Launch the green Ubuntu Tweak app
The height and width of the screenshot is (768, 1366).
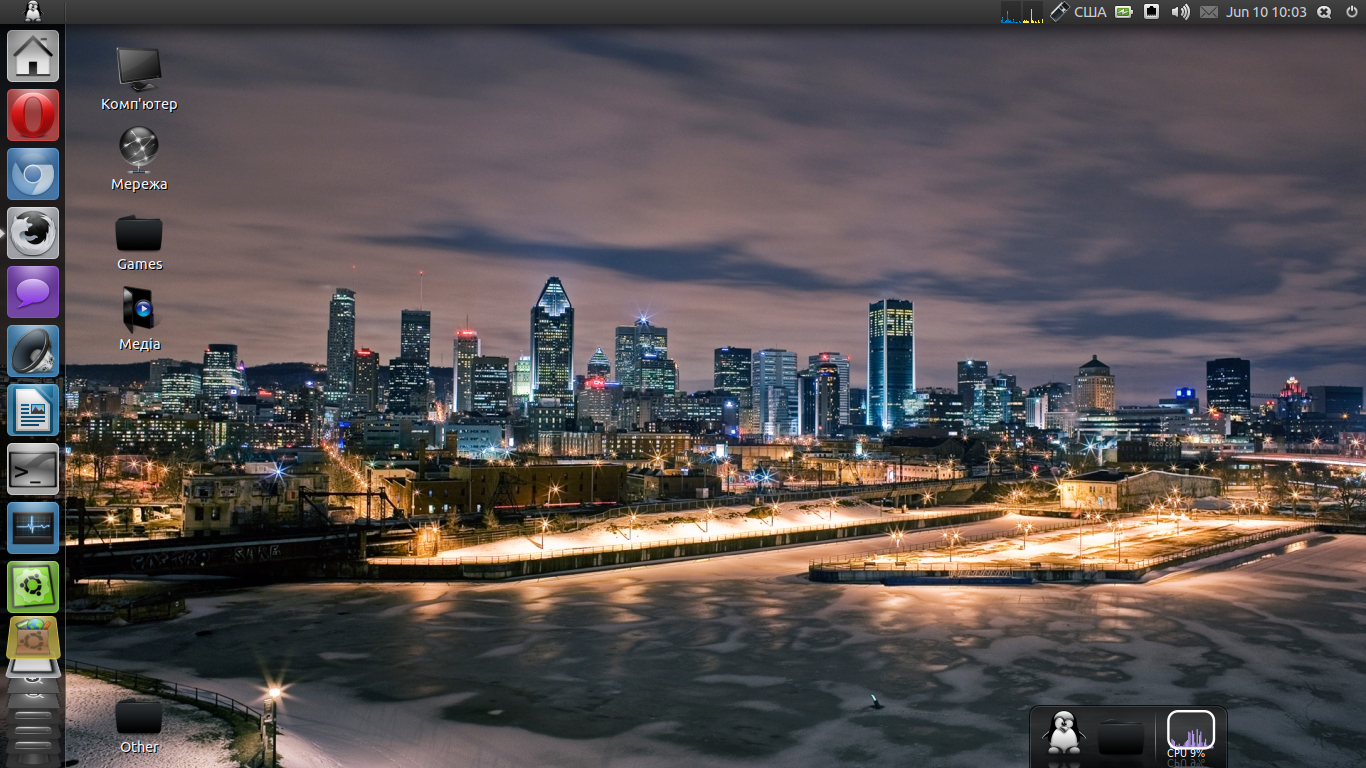33,587
